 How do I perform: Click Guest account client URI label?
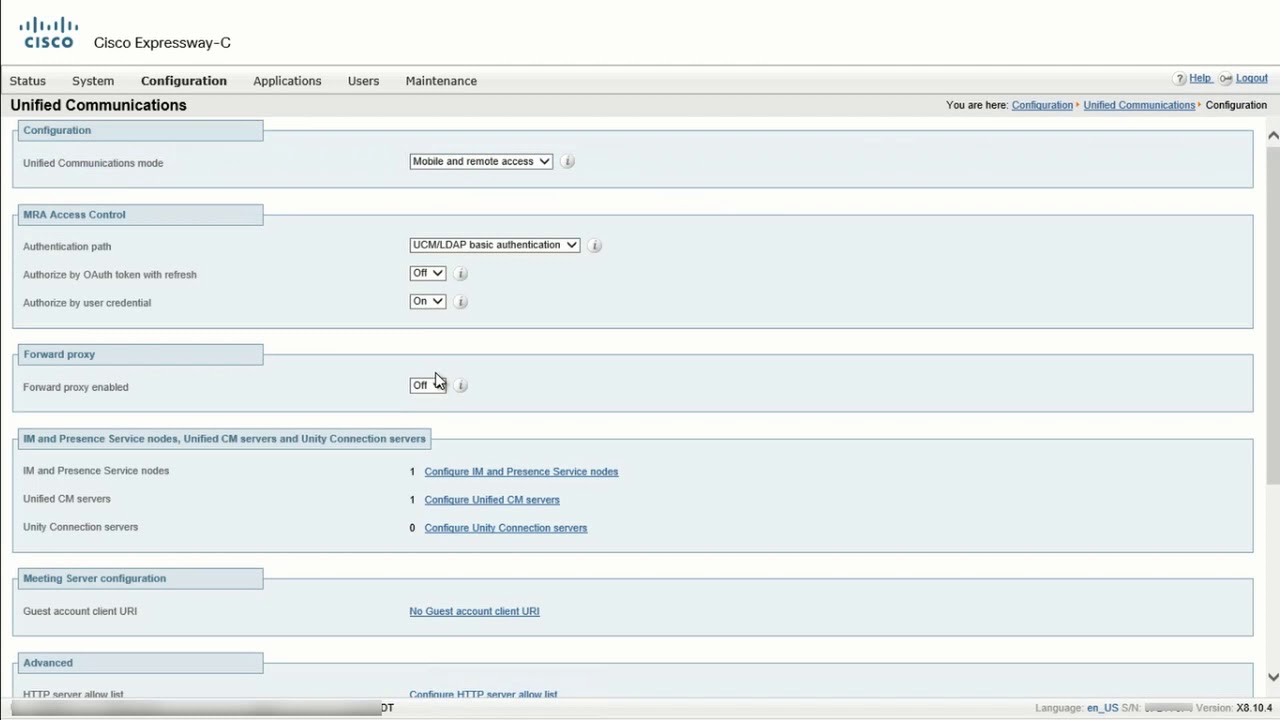pyautogui.click(x=80, y=611)
